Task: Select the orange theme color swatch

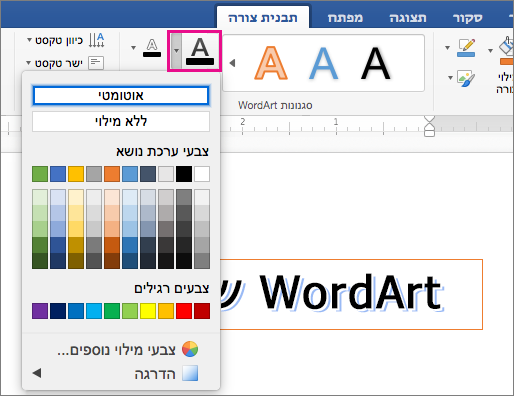Action: 112,174
